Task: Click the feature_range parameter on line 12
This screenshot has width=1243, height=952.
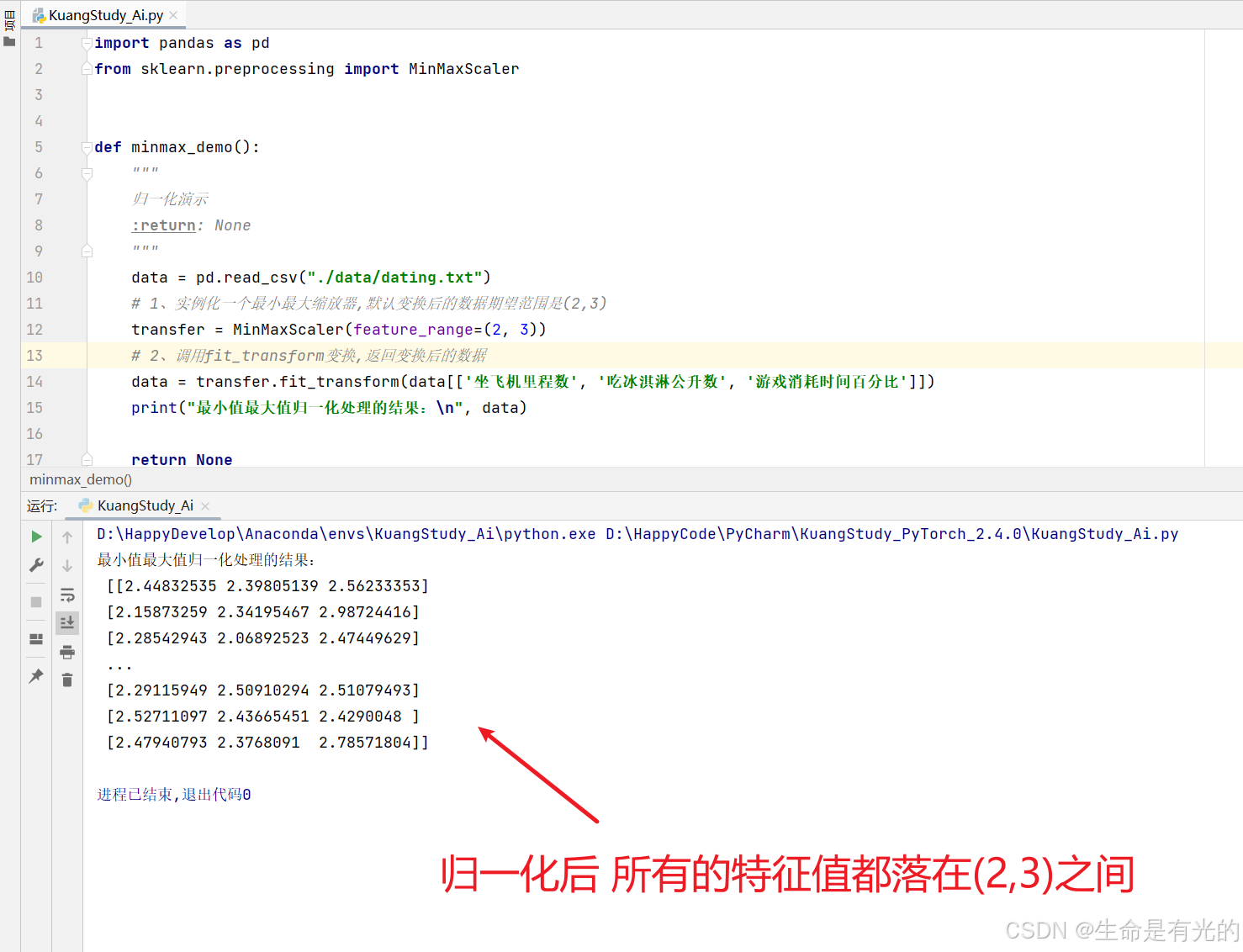Action: (x=414, y=330)
